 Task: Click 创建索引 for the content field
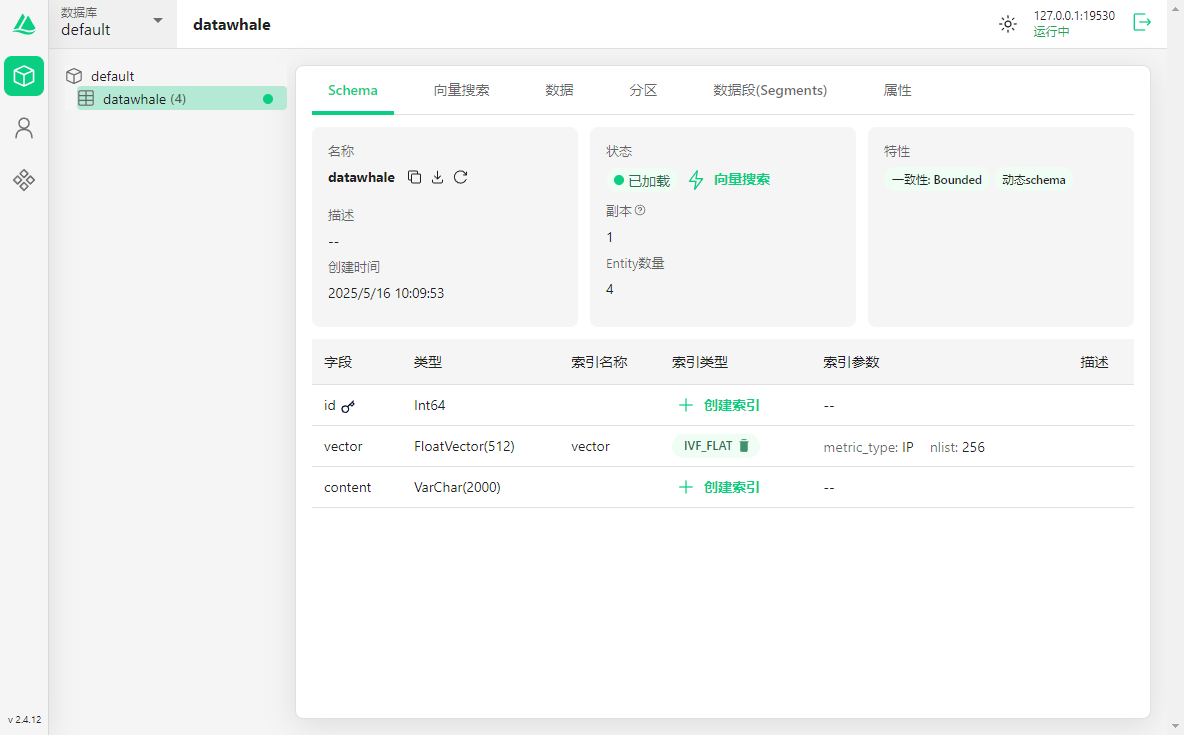pyautogui.click(x=719, y=487)
